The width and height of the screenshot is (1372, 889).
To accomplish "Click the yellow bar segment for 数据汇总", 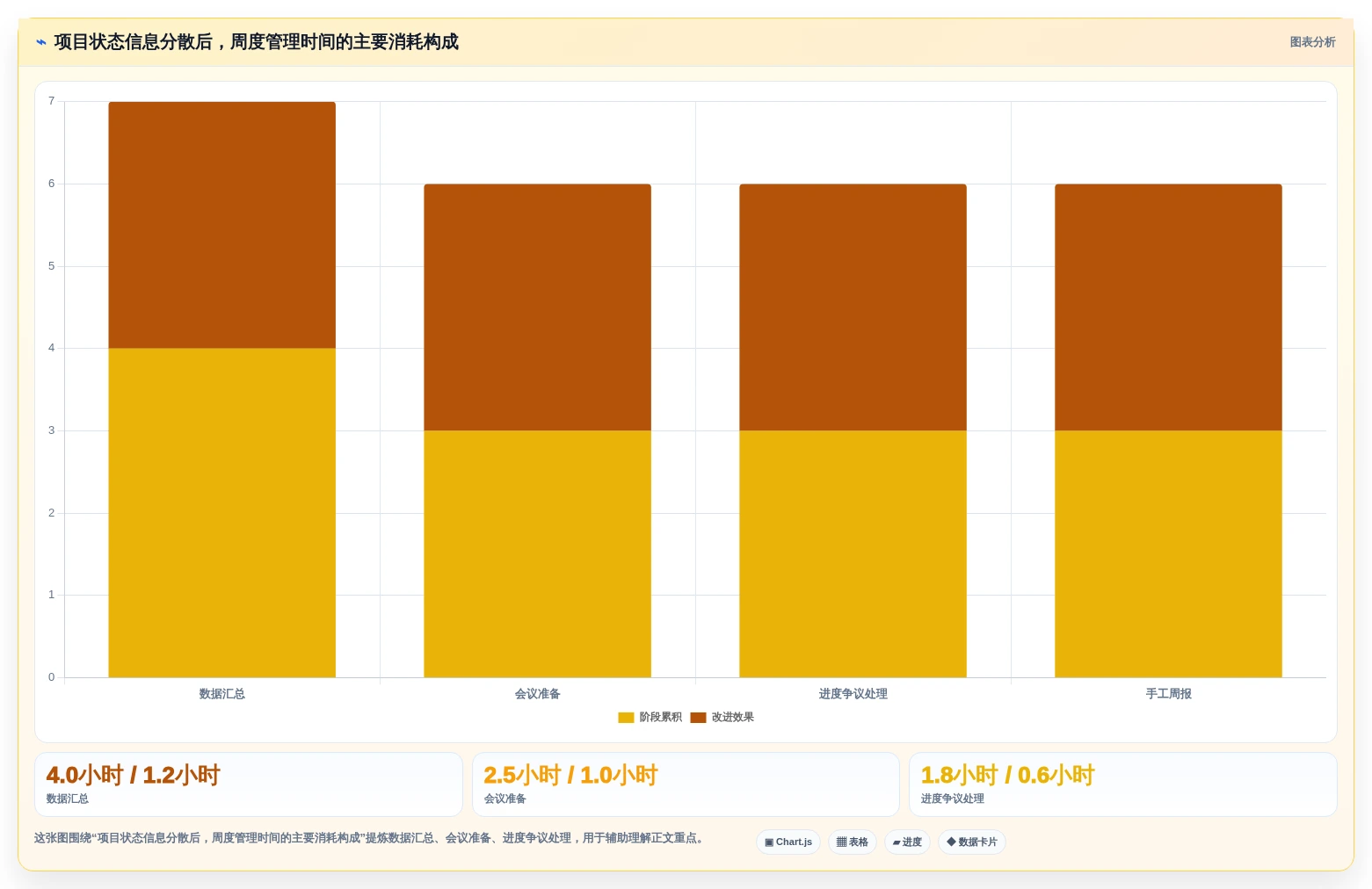I will (221, 513).
